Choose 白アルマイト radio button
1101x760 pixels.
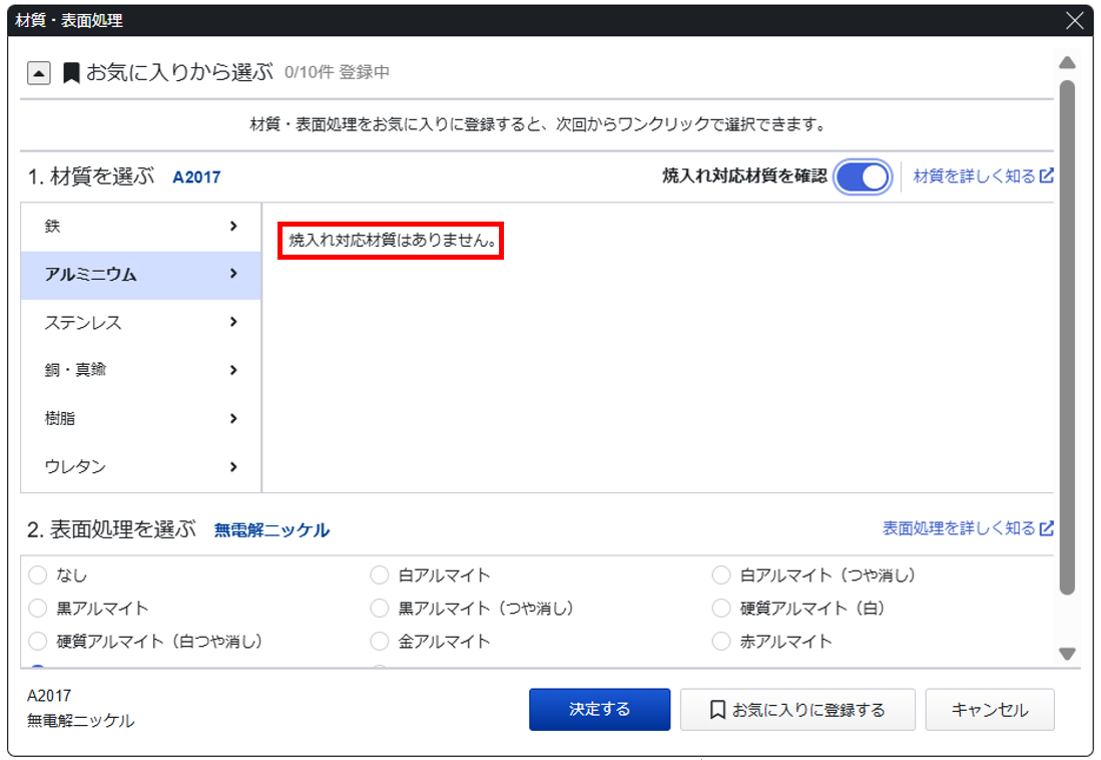tap(379, 575)
